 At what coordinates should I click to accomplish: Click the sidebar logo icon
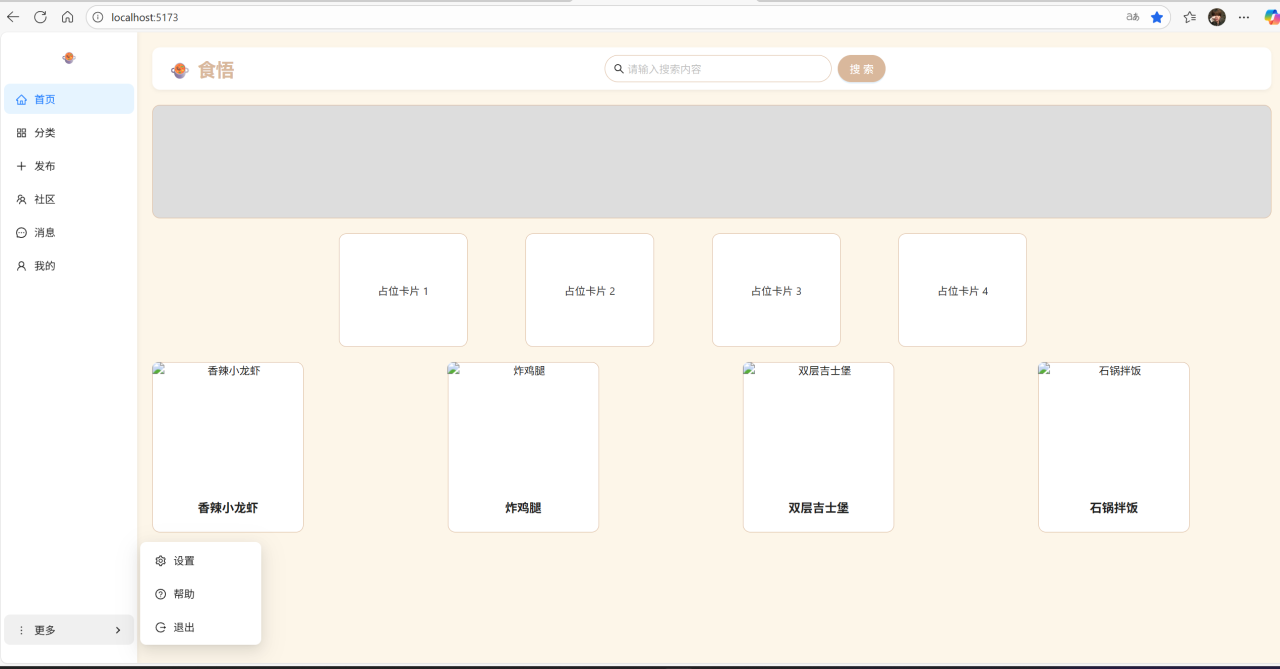[x=69, y=58]
